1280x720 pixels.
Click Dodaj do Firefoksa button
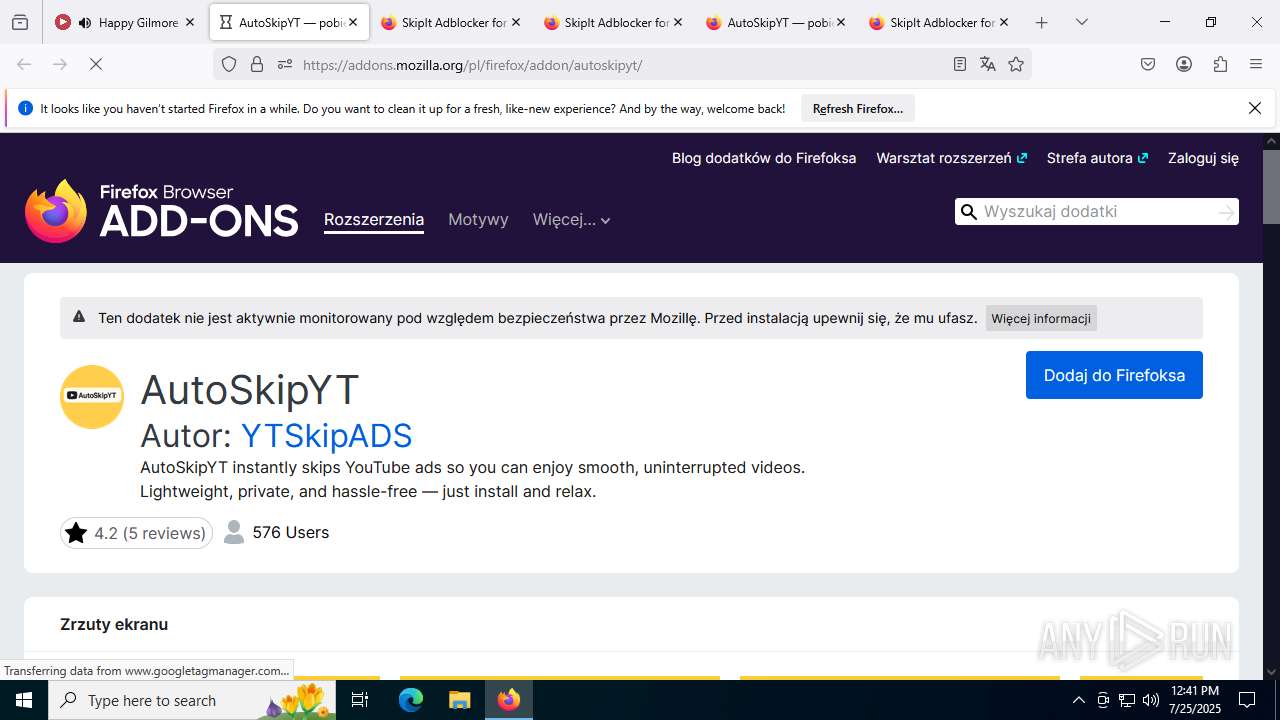click(x=1114, y=375)
